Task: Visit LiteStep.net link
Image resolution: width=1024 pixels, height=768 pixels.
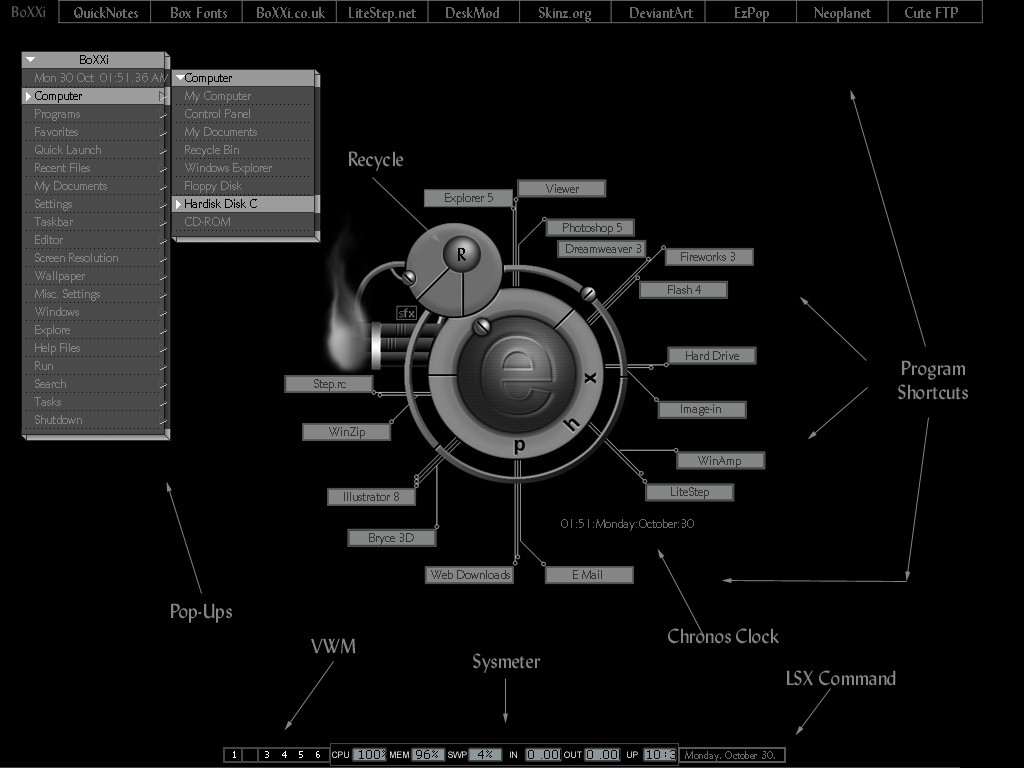Action: coord(382,12)
